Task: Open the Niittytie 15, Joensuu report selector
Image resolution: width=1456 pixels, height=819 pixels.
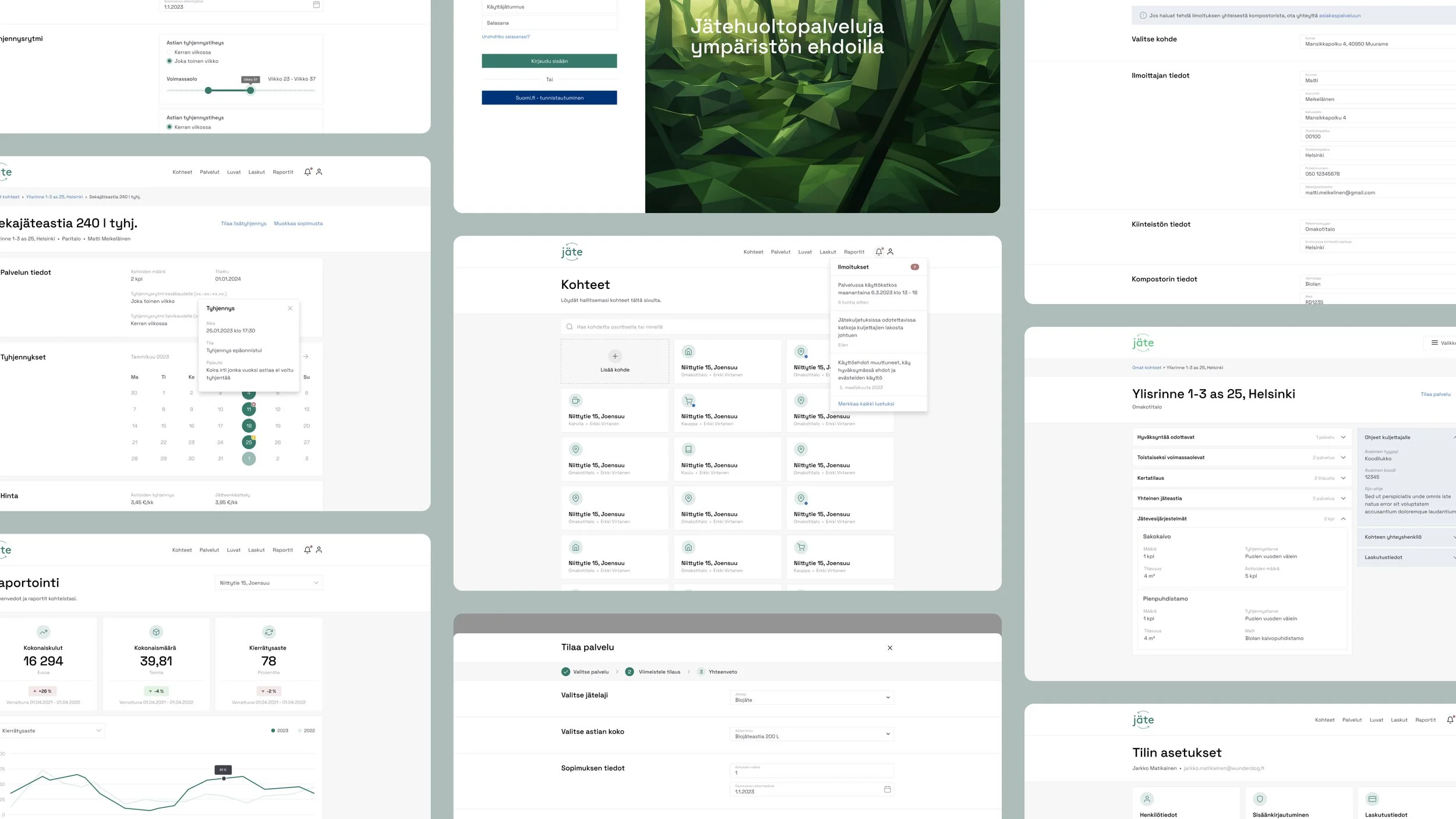Action: tap(268, 583)
